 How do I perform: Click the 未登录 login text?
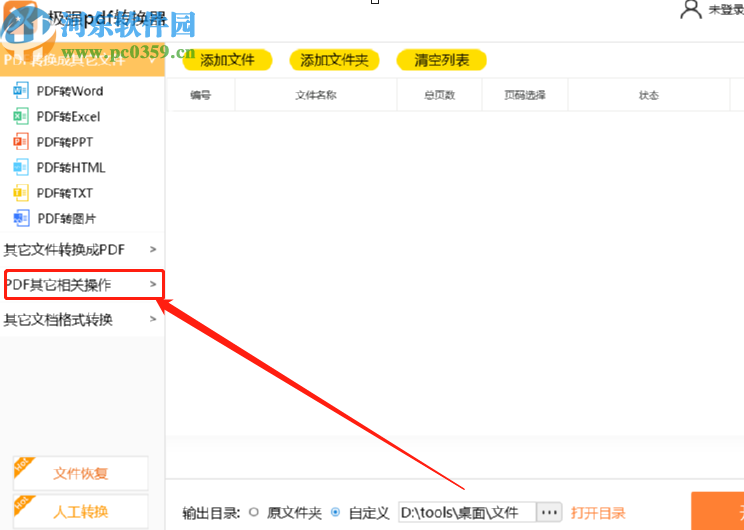coord(726,10)
